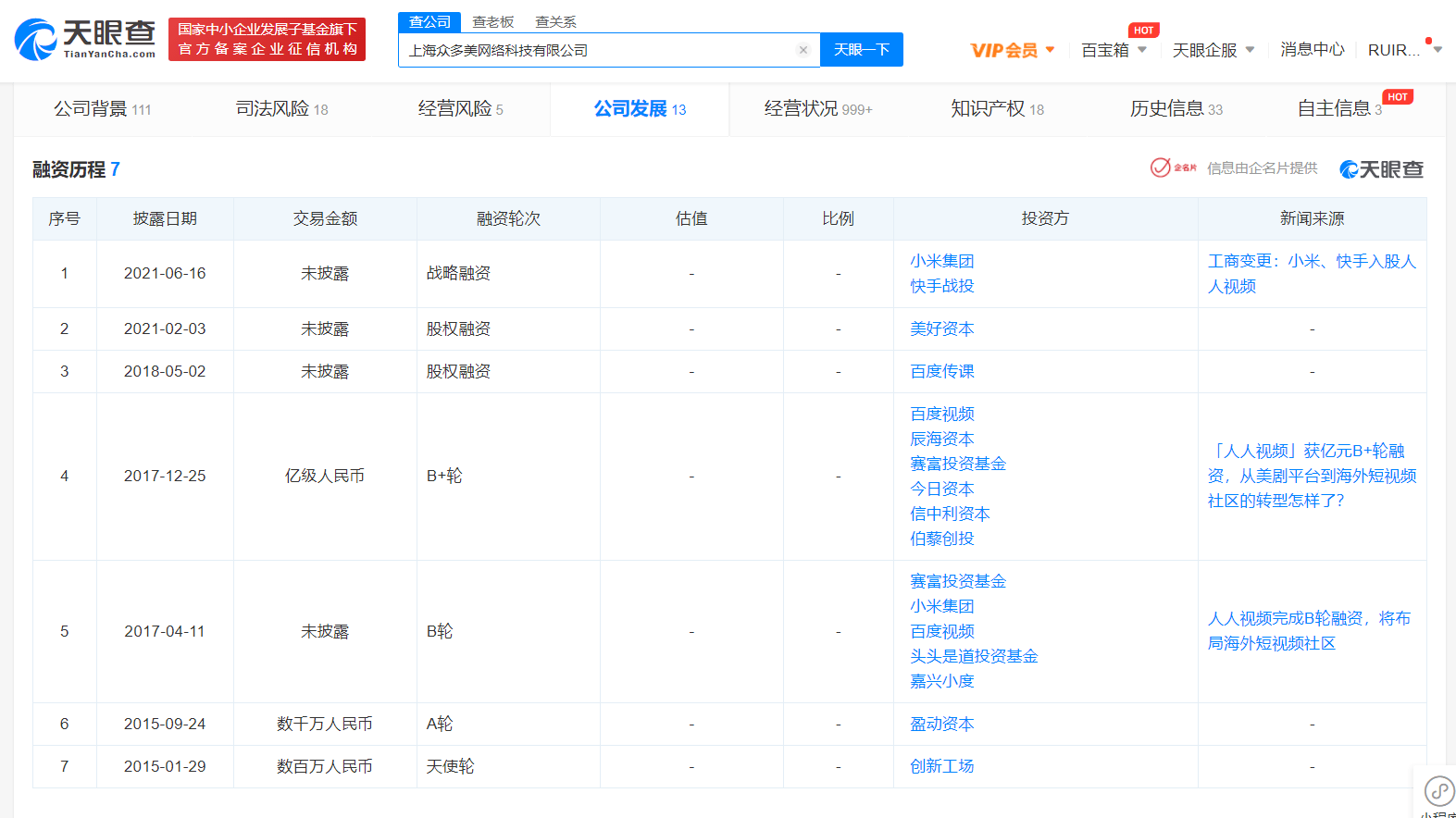Open the mini-program floating icon
The width and height of the screenshot is (1456, 818).
(x=1438, y=791)
